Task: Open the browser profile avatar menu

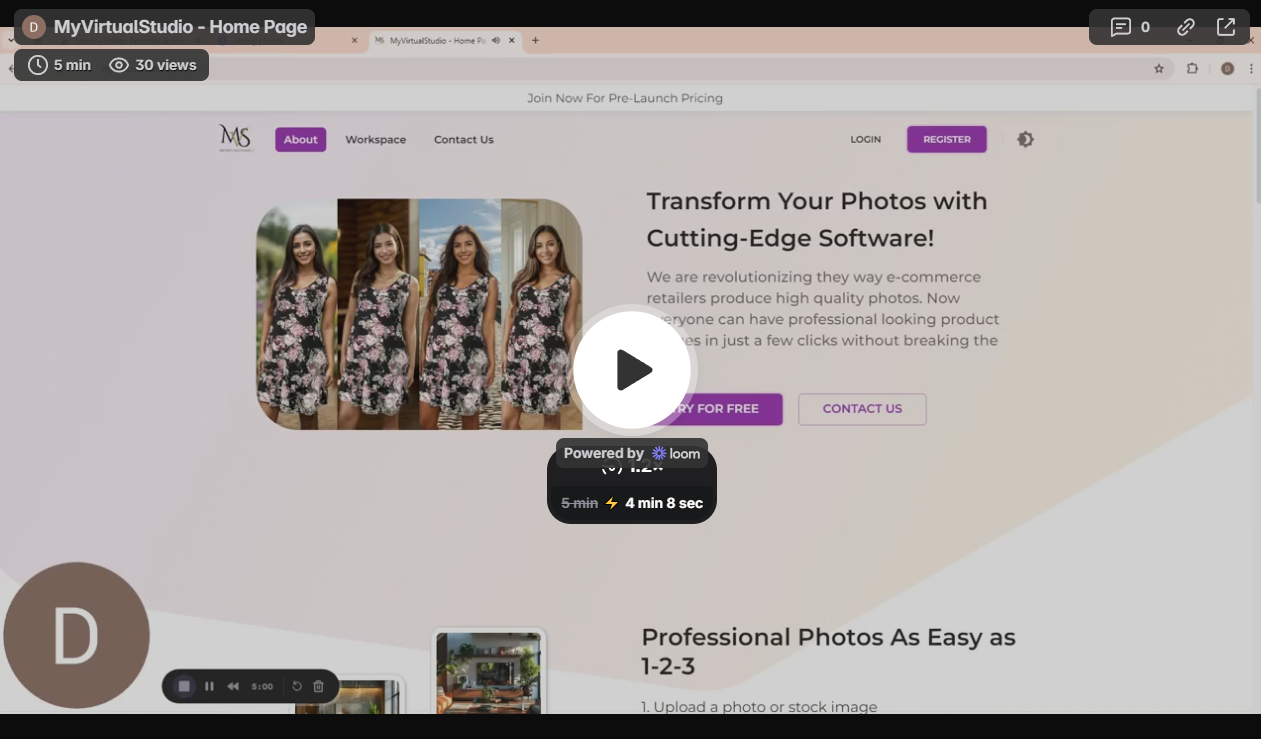Action: pos(1227,68)
